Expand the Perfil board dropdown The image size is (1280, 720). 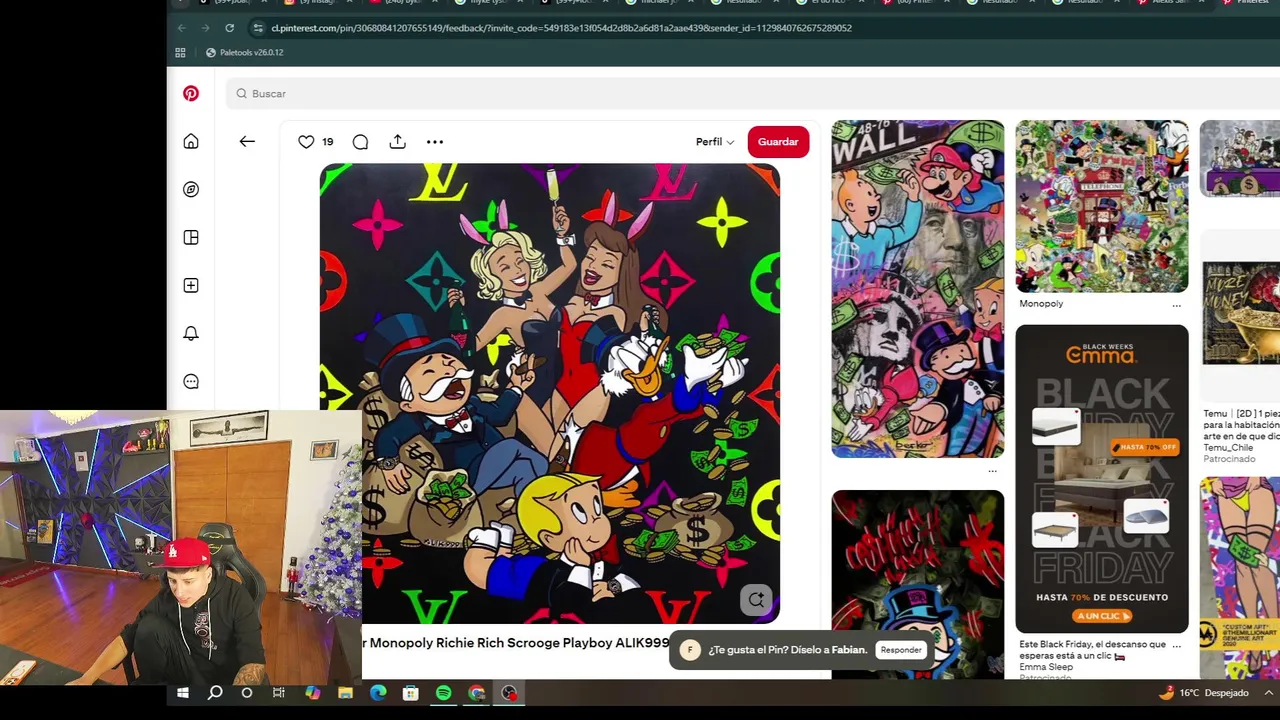click(x=715, y=142)
